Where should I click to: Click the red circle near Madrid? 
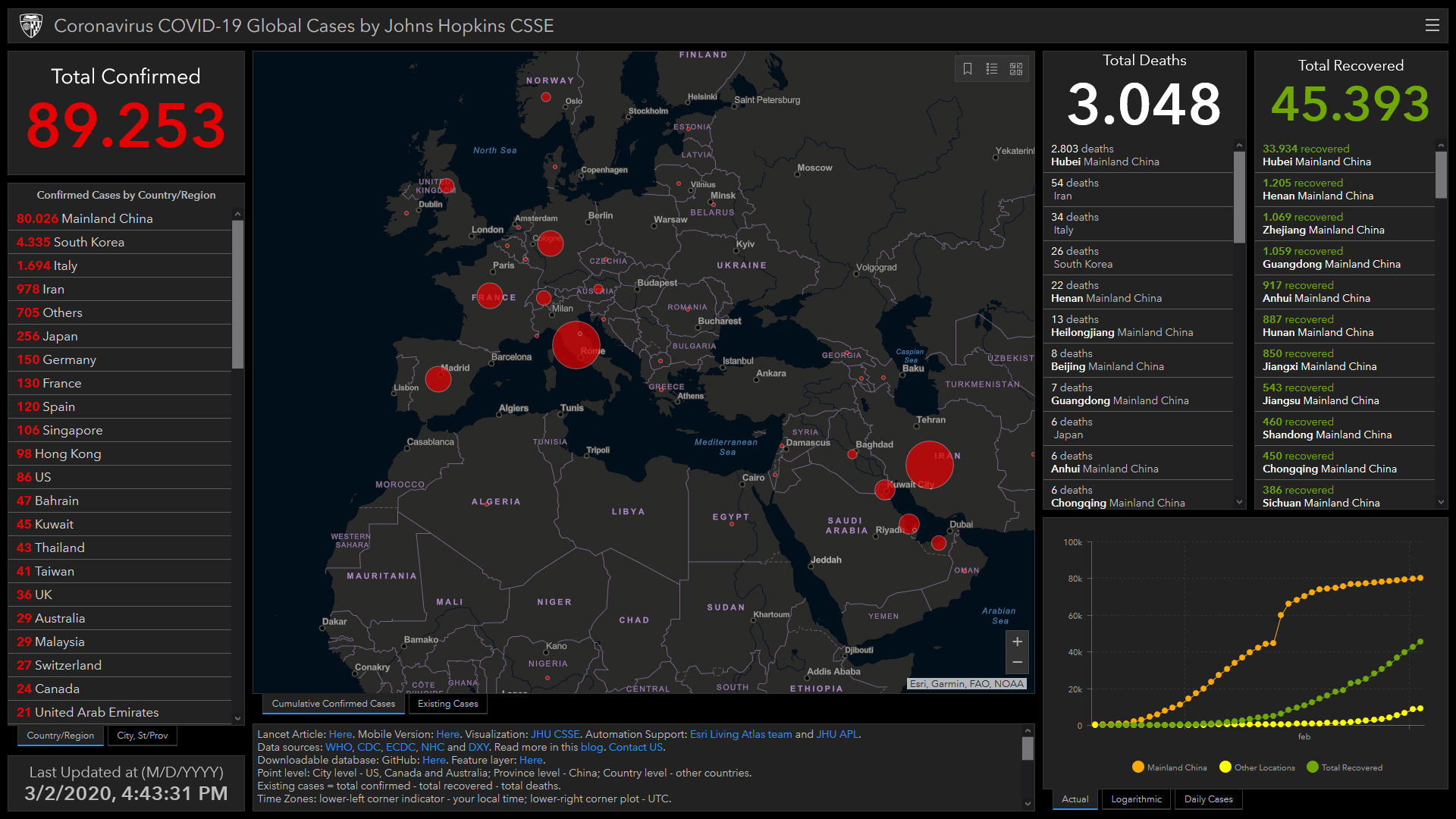click(x=438, y=378)
